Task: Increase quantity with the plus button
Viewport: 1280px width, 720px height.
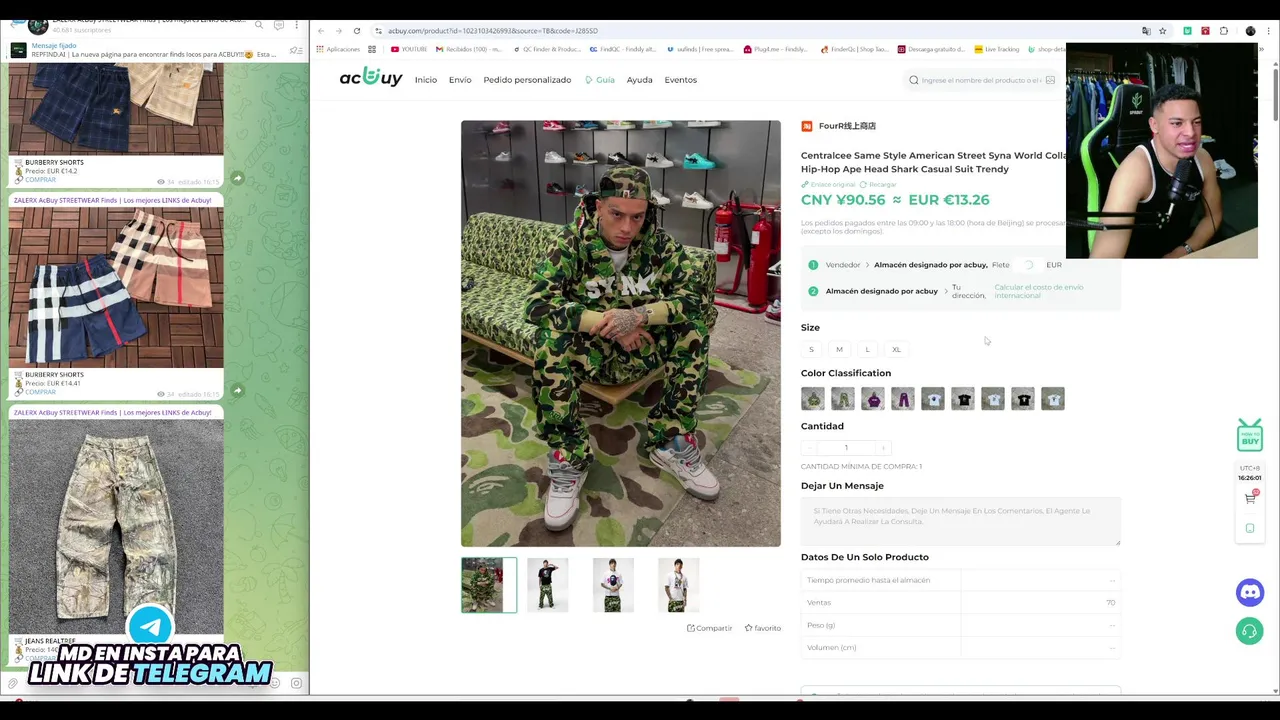Action: click(883, 448)
